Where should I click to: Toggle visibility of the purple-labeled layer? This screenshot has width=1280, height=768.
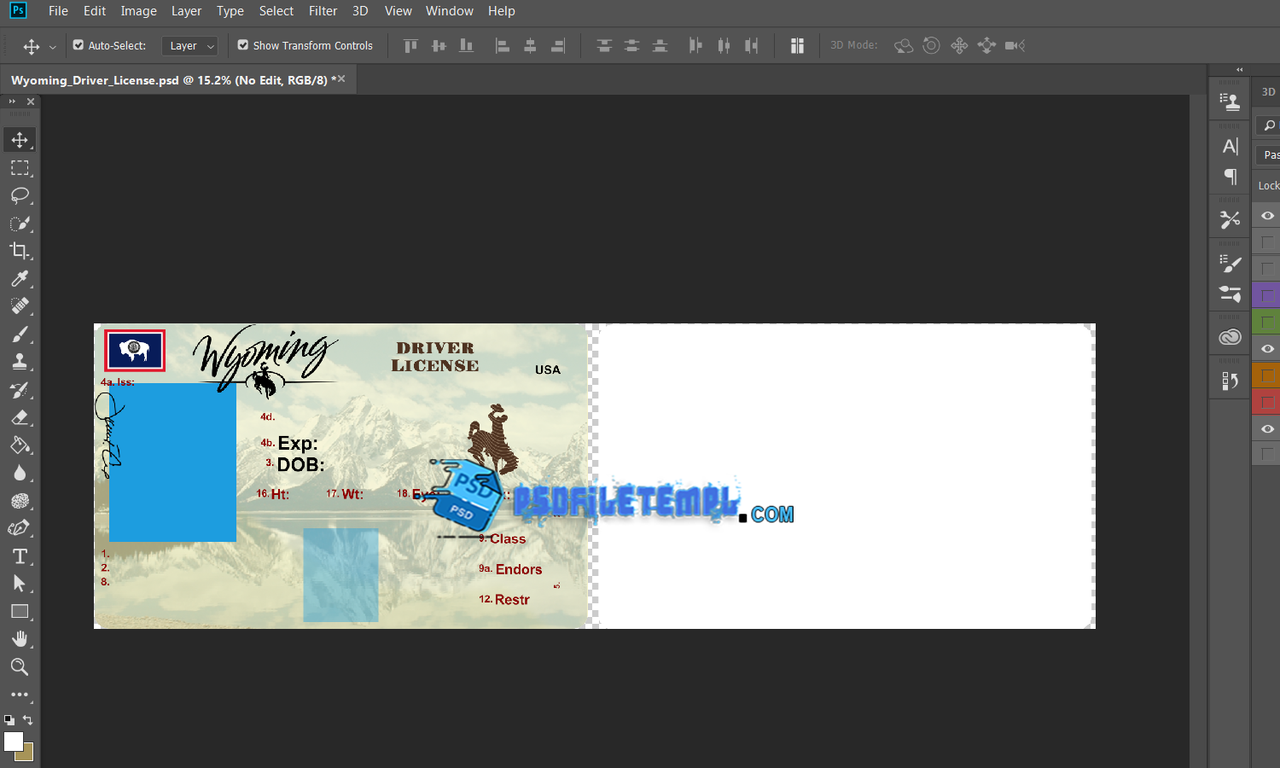[1267, 295]
